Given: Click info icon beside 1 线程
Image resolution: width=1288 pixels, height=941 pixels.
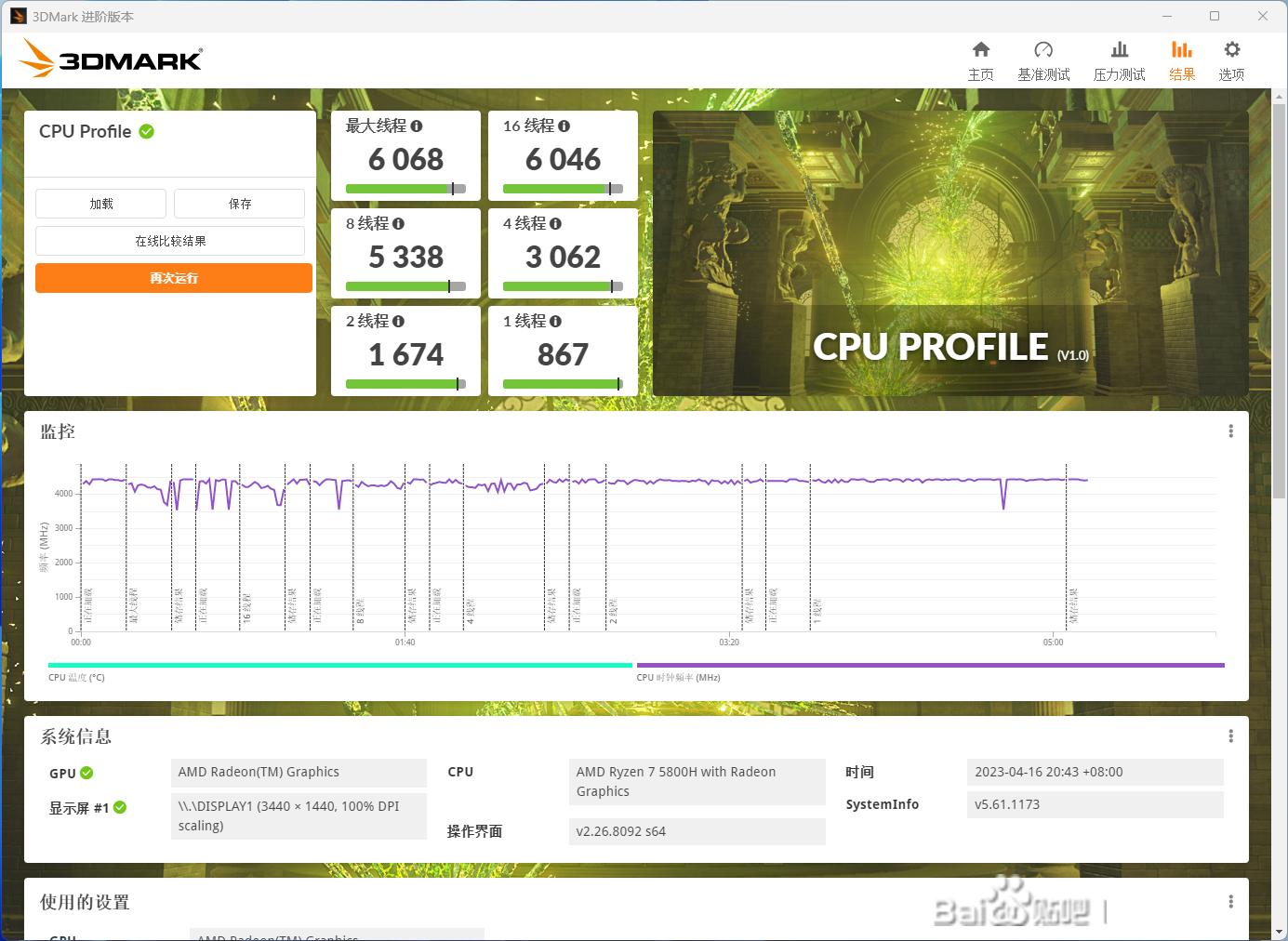Looking at the screenshot, I should click(555, 321).
